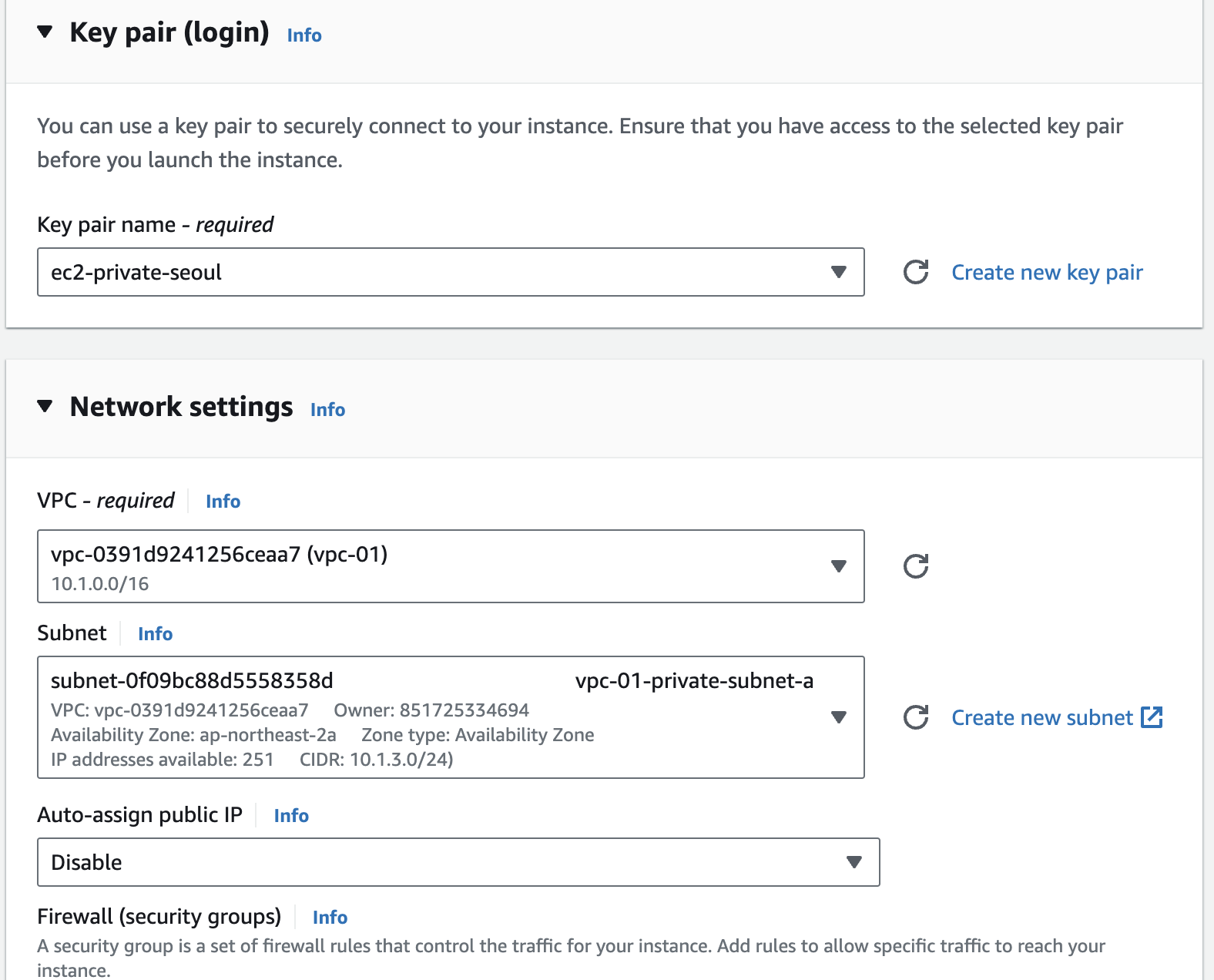Open Info link beside Subnet label
The height and width of the screenshot is (980, 1214).
pos(155,634)
